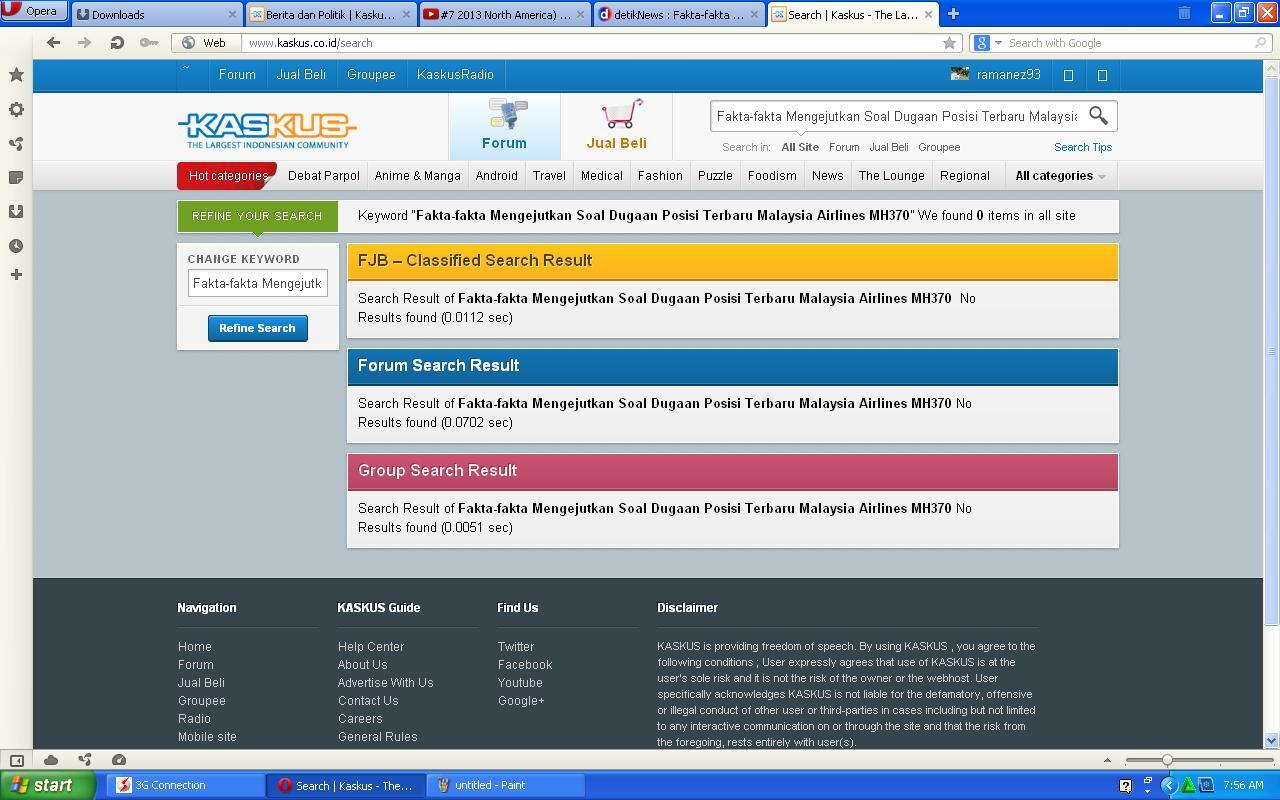The width and height of the screenshot is (1280, 800).
Task: Open Forum in the top blue bar
Action: [x=237, y=75]
